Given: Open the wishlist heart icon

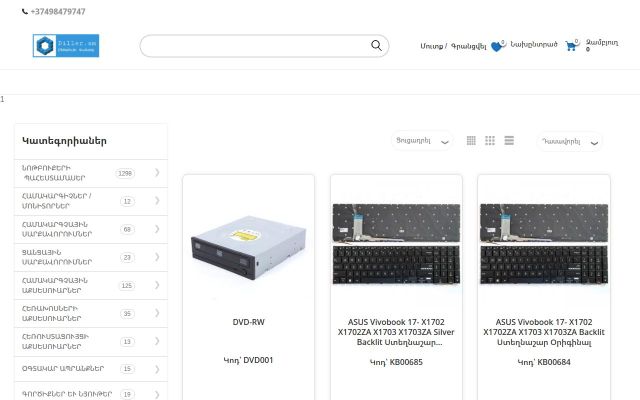Looking at the screenshot, I should [x=497, y=47].
